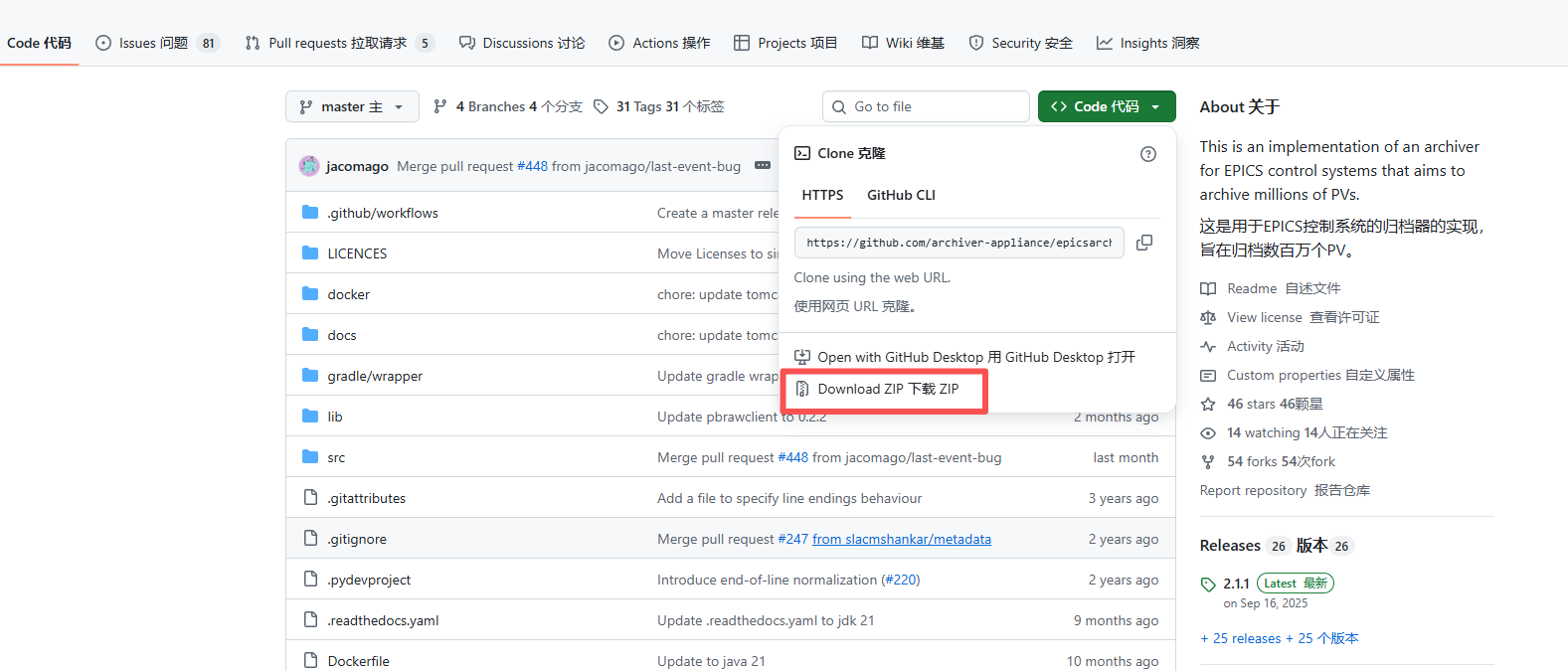This screenshot has height=671, width=1568.
Task: Click Report repository link
Action: click(1285, 490)
